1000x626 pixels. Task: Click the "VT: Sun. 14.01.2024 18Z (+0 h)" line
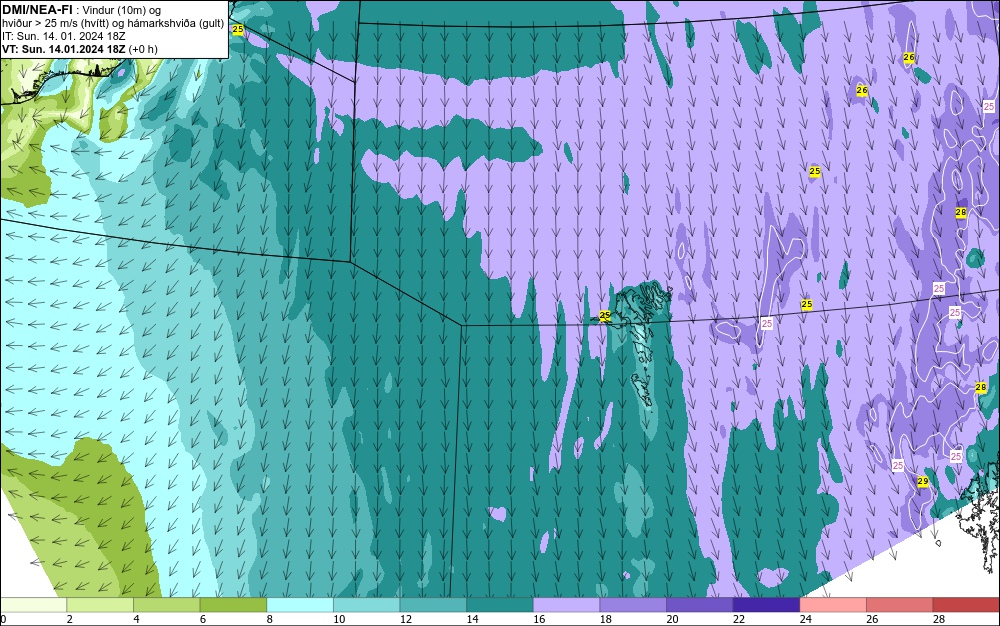[80, 49]
